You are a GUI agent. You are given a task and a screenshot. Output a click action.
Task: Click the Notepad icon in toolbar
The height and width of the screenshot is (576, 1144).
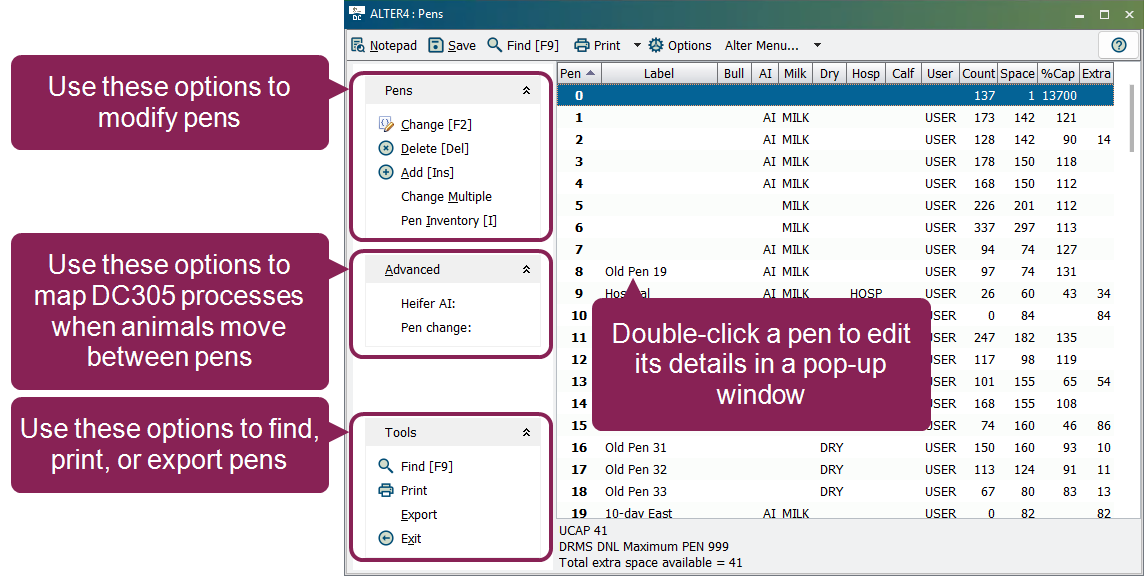click(358, 45)
